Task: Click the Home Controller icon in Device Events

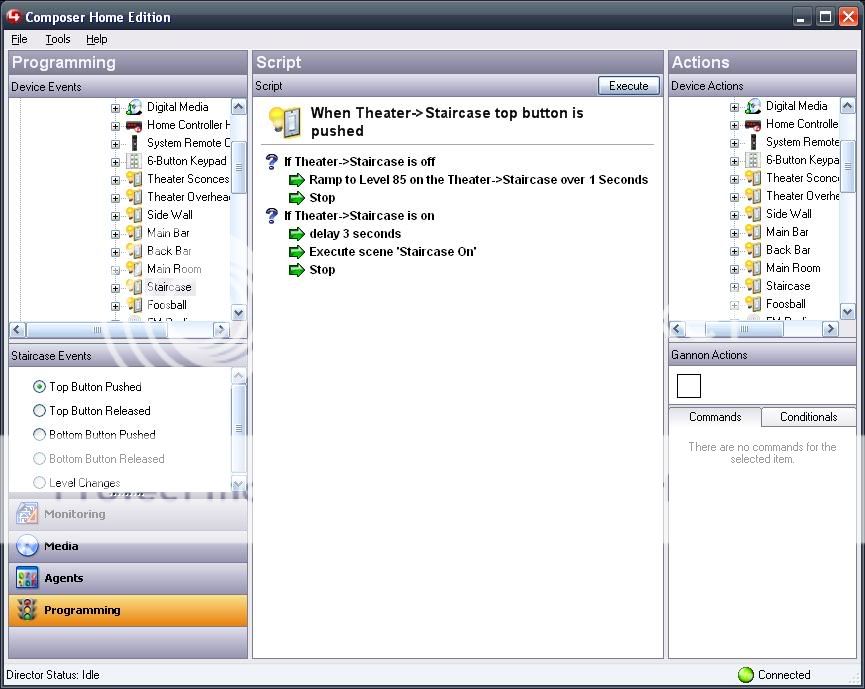Action: coord(134,125)
